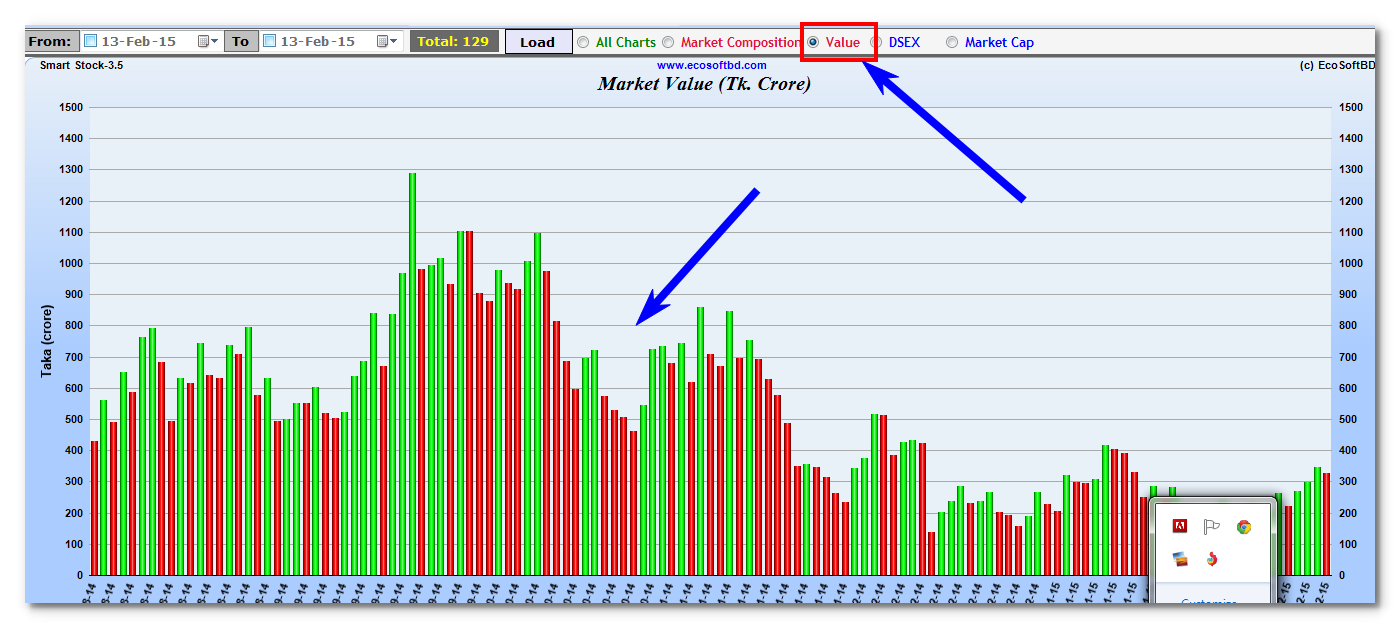Click the To date text field
Viewport: 1400px width, 628px height.
325,42
